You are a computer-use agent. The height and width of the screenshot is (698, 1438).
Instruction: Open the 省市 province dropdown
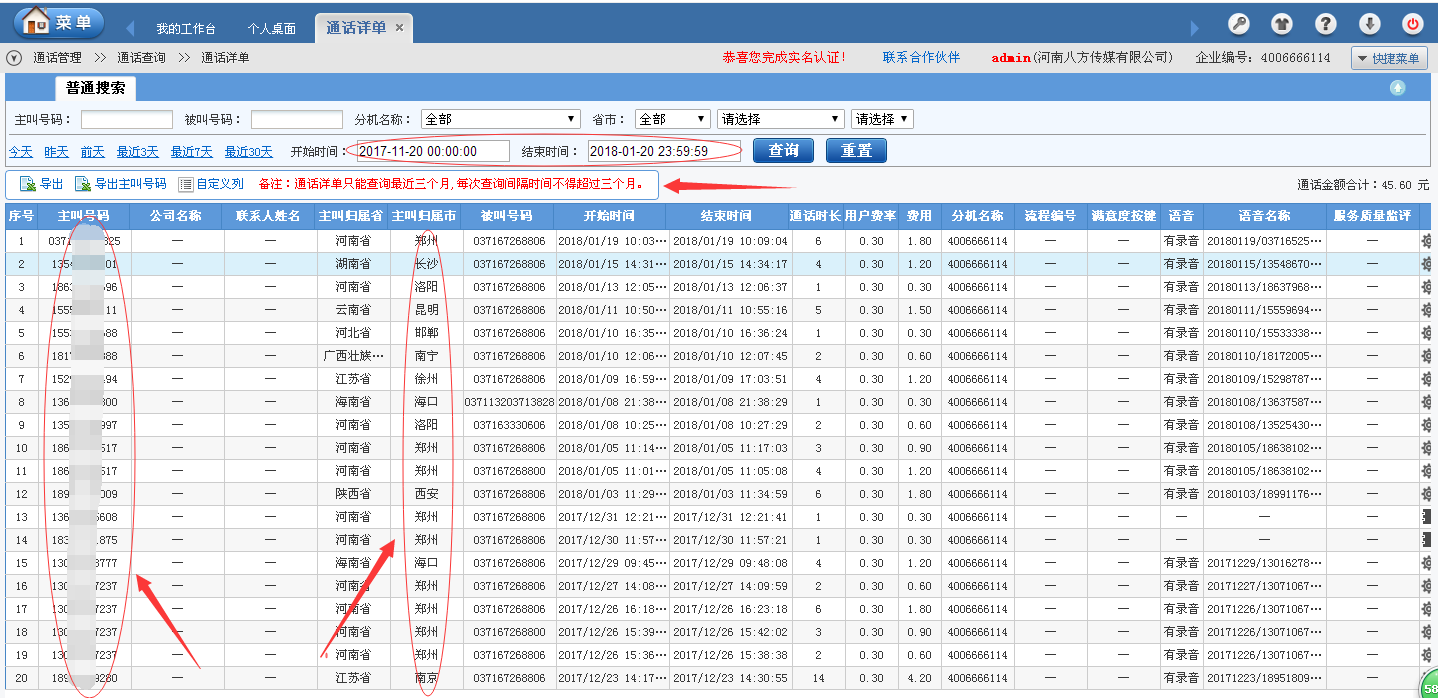pyautogui.click(x=672, y=119)
